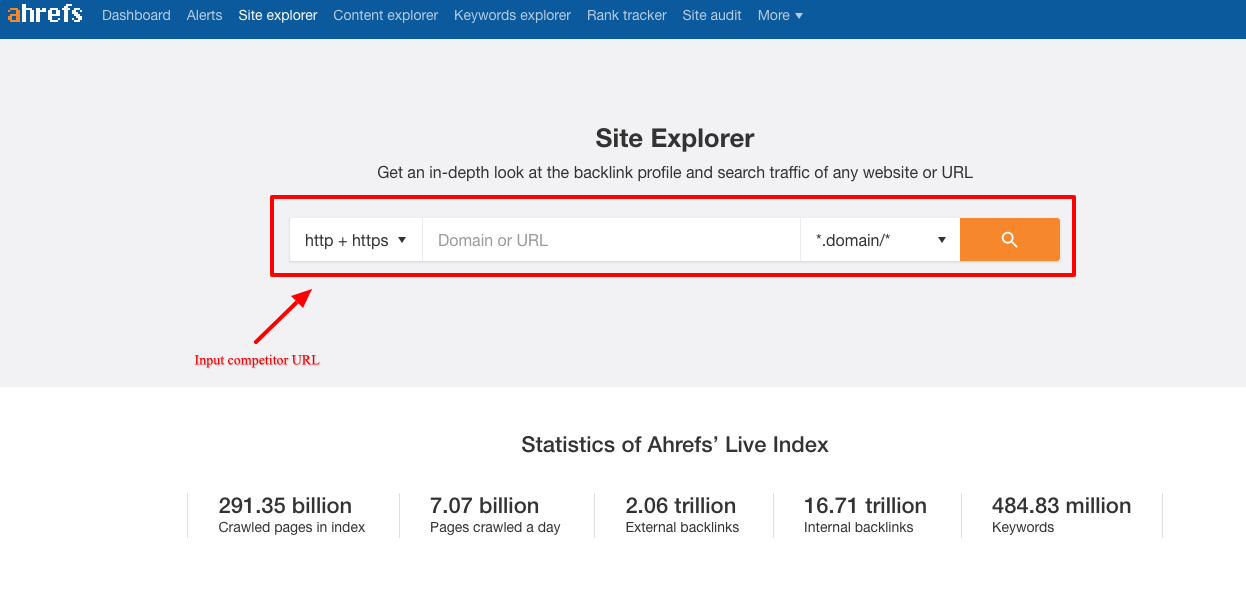The height and width of the screenshot is (595, 1246).
Task: Click the Statistics of Ahrefs' Live Index heading
Action: pyautogui.click(x=675, y=445)
